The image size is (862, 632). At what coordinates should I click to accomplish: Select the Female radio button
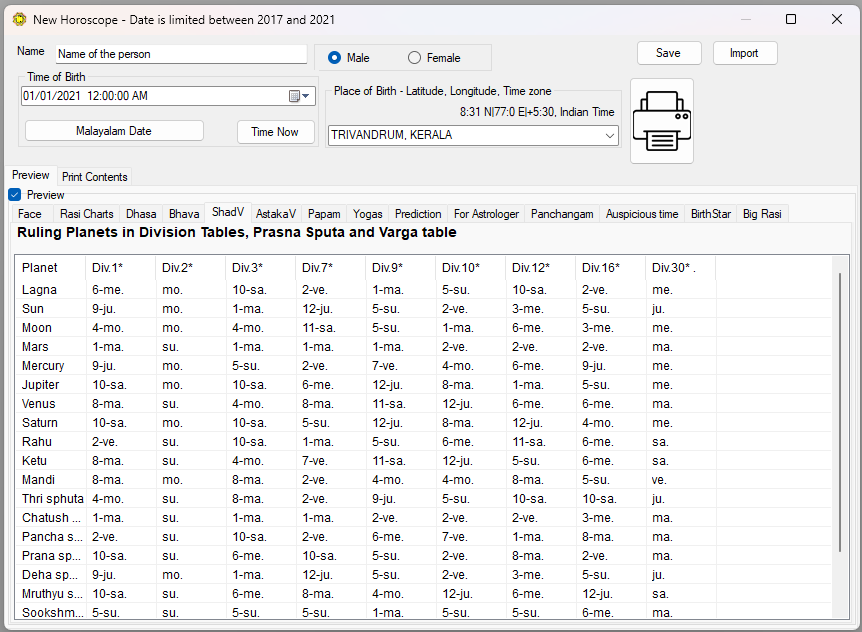click(x=415, y=58)
